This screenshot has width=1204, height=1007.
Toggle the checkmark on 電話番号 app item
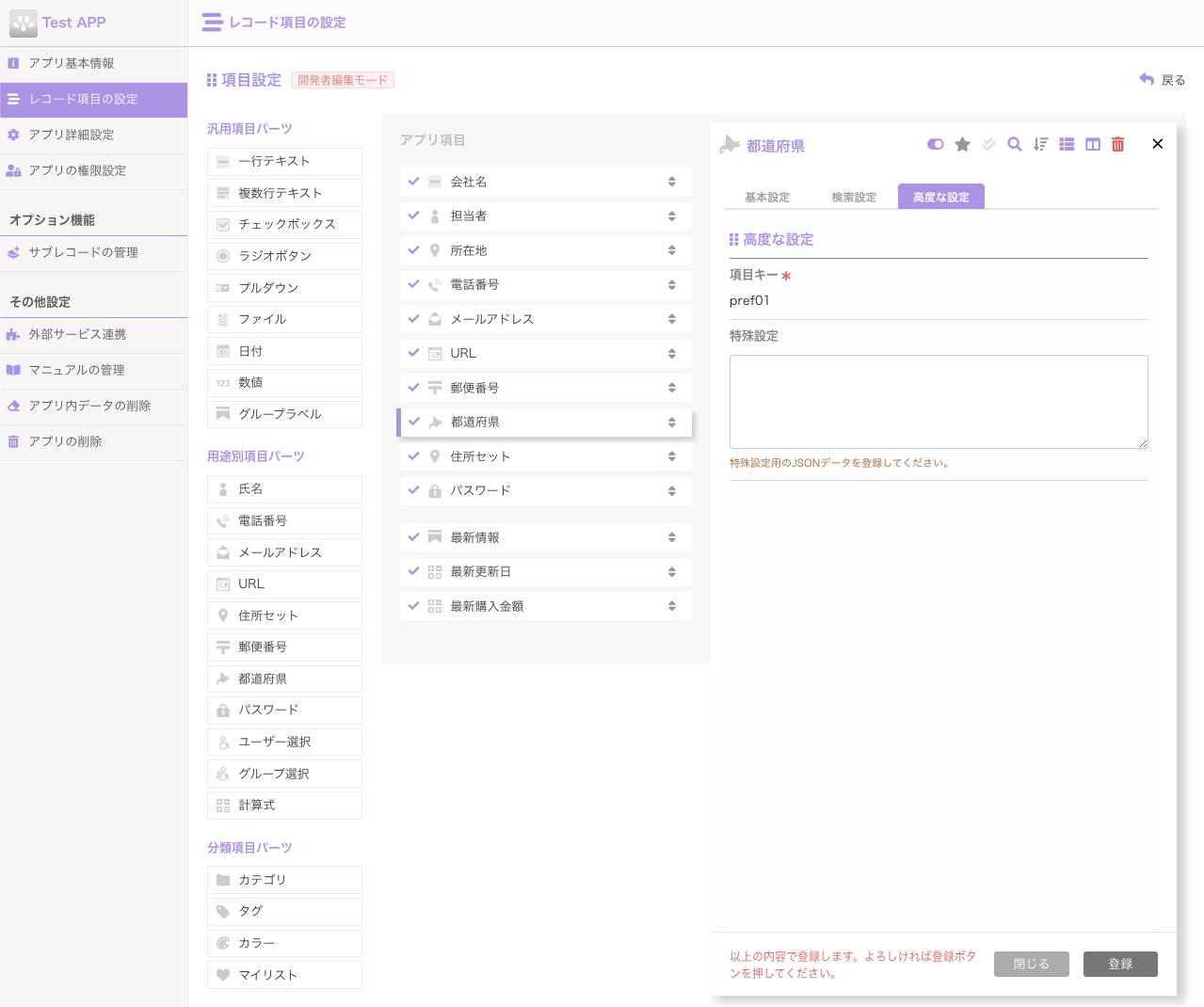click(413, 283)
